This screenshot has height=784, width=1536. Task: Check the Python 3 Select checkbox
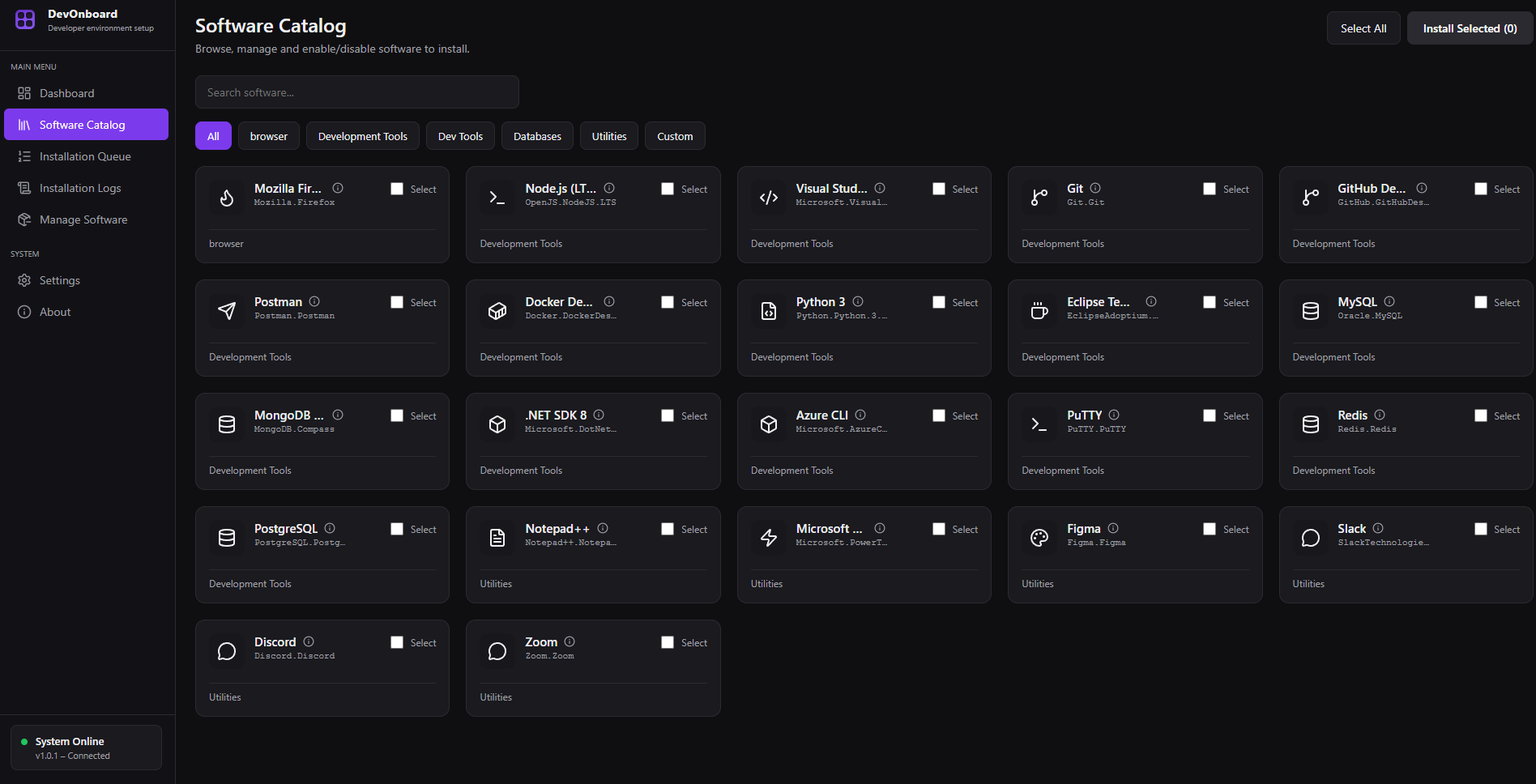(939, 302)
